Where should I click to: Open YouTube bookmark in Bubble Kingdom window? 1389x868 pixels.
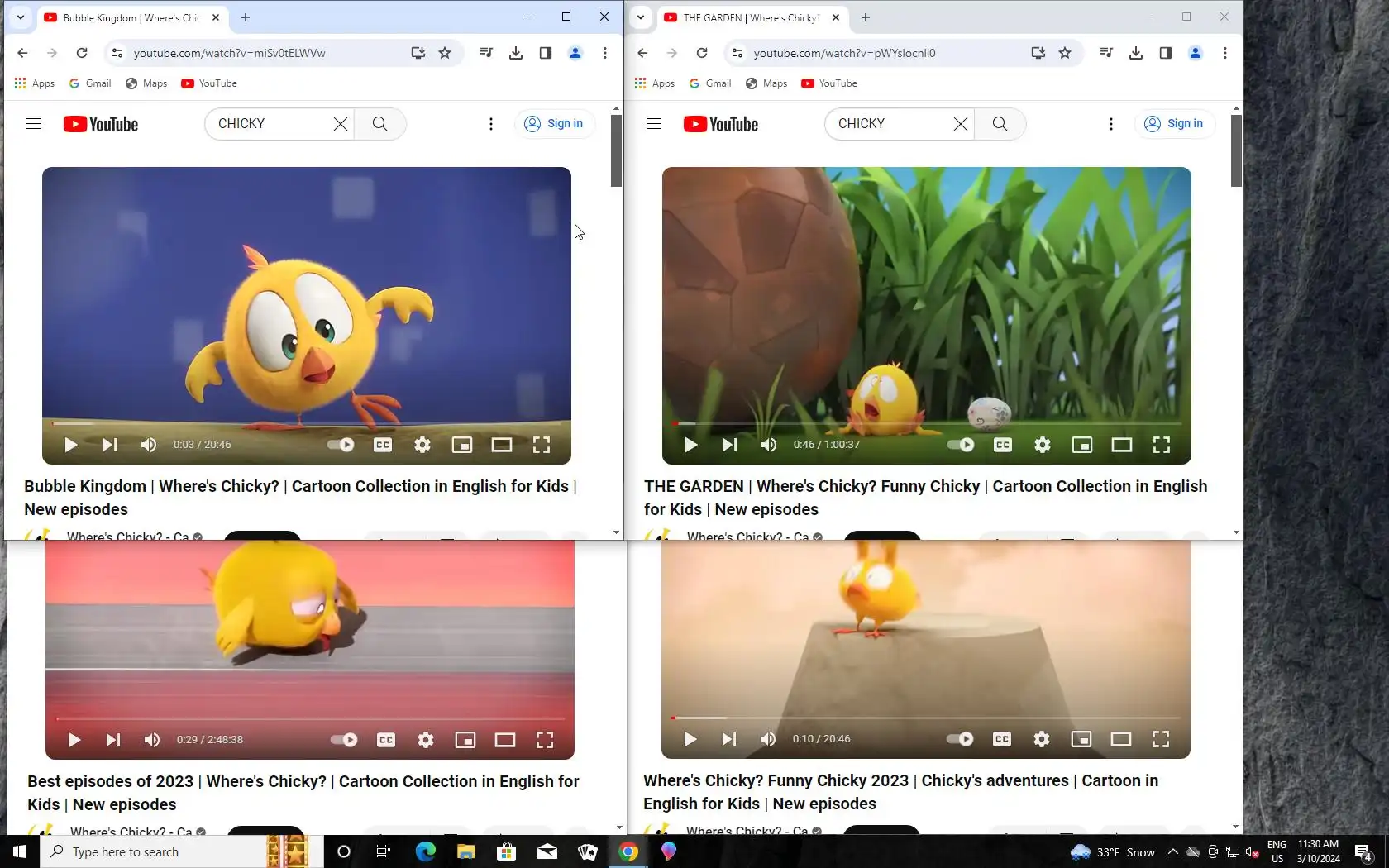click(209, 83)
